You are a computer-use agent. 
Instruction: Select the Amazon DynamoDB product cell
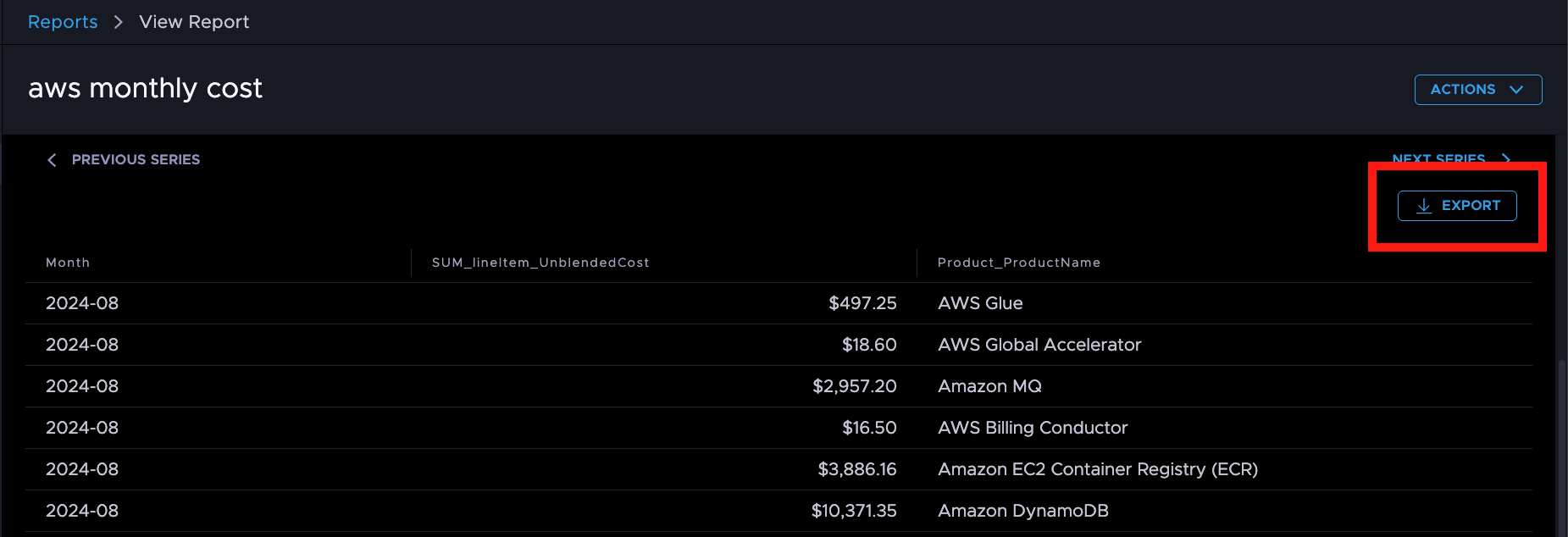point(1023,511)
